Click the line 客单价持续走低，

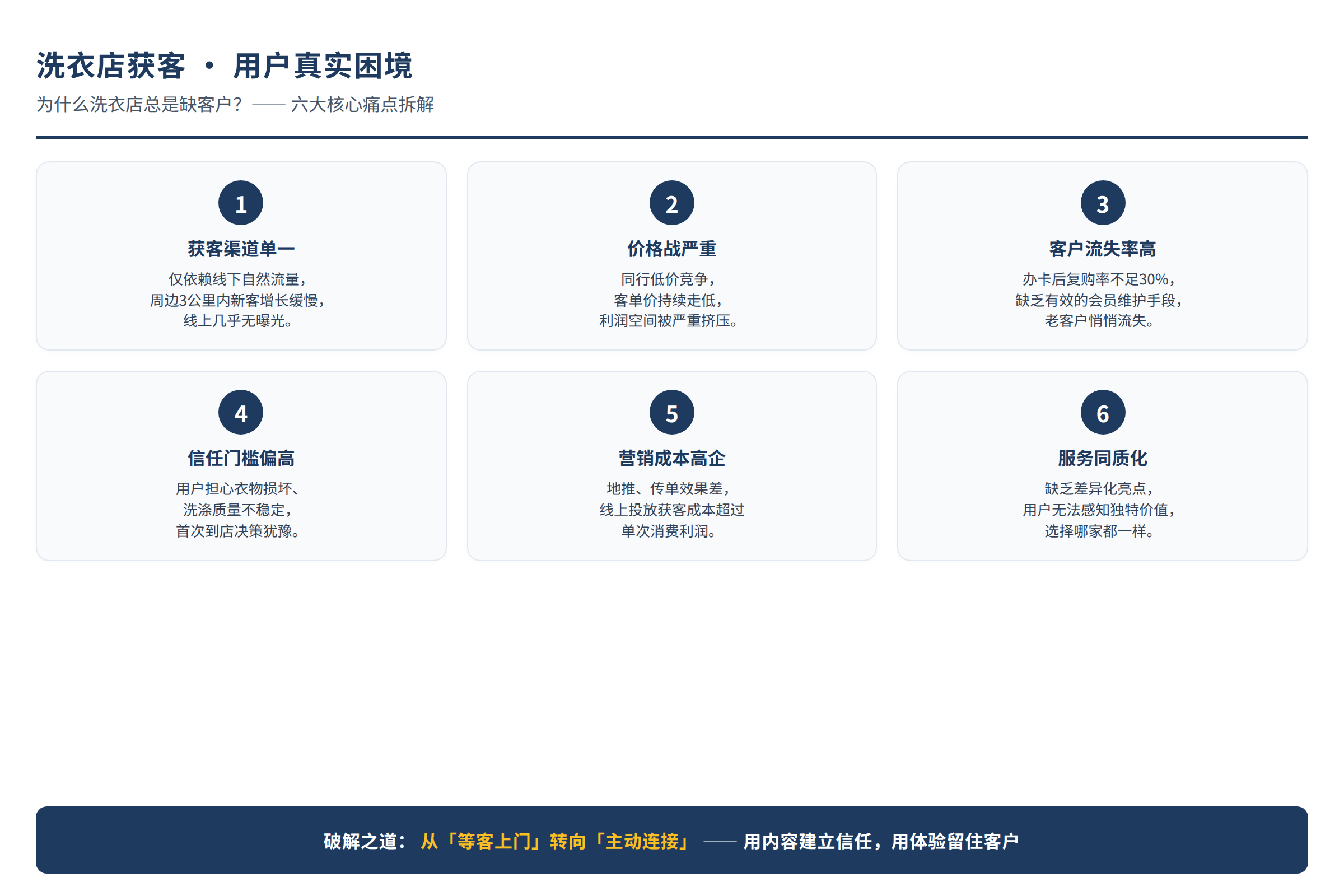[670, 300]
